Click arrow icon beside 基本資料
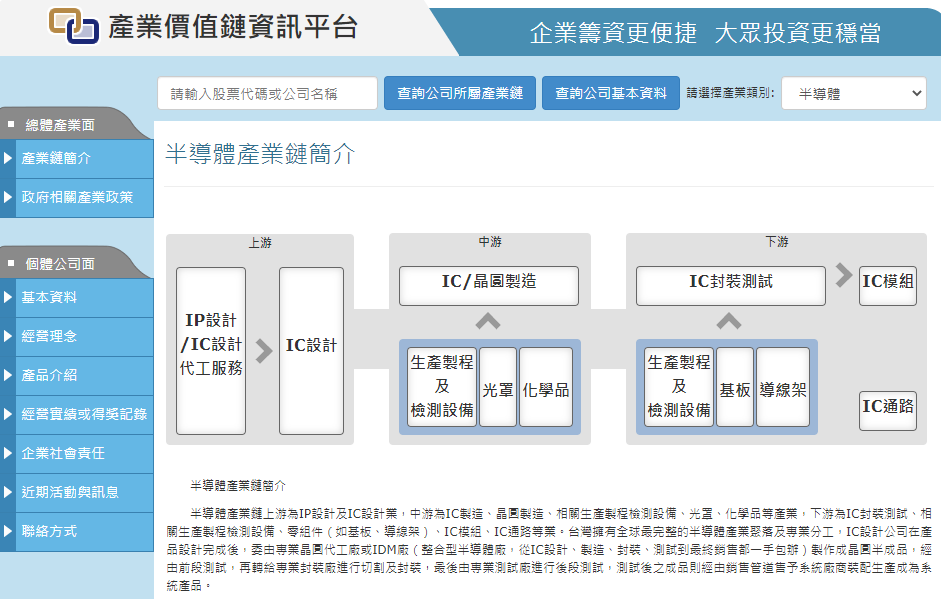Image resolution: width=941 pixels, height=599 pixels. click(8, 297)
